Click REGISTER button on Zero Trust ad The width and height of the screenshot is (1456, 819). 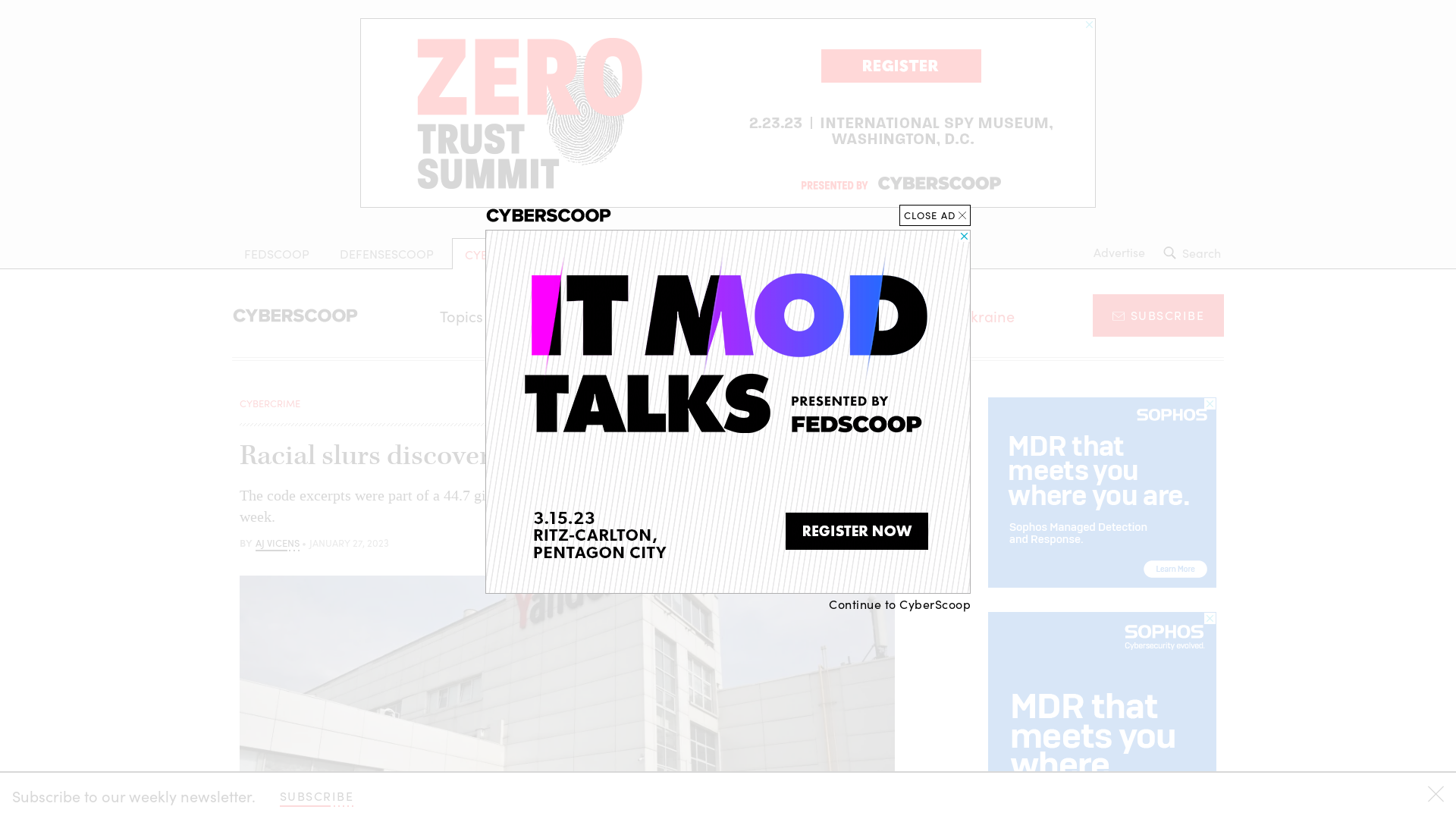[x=900, y=66]
